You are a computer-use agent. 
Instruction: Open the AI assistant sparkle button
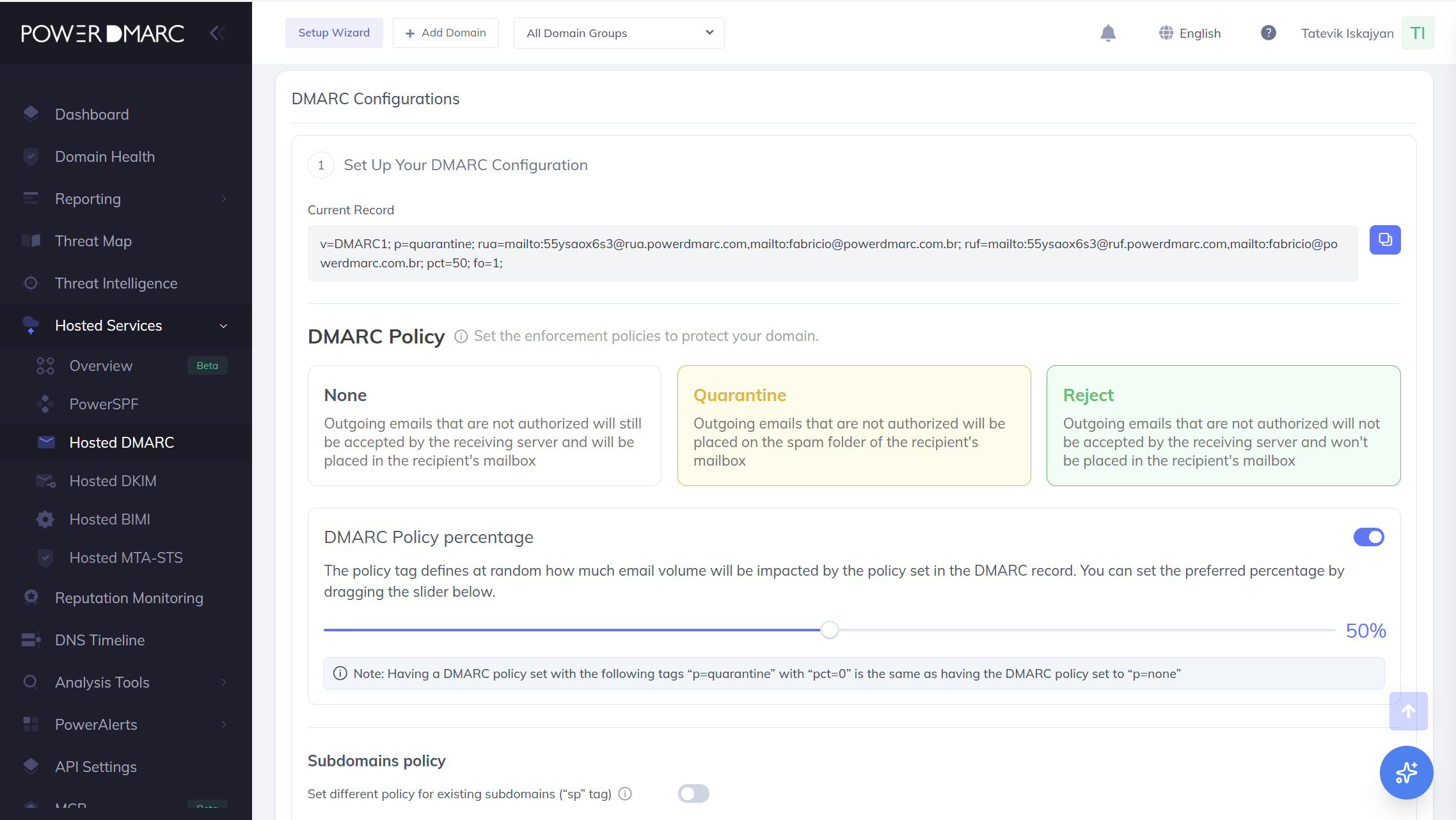tap(1406, 773)
